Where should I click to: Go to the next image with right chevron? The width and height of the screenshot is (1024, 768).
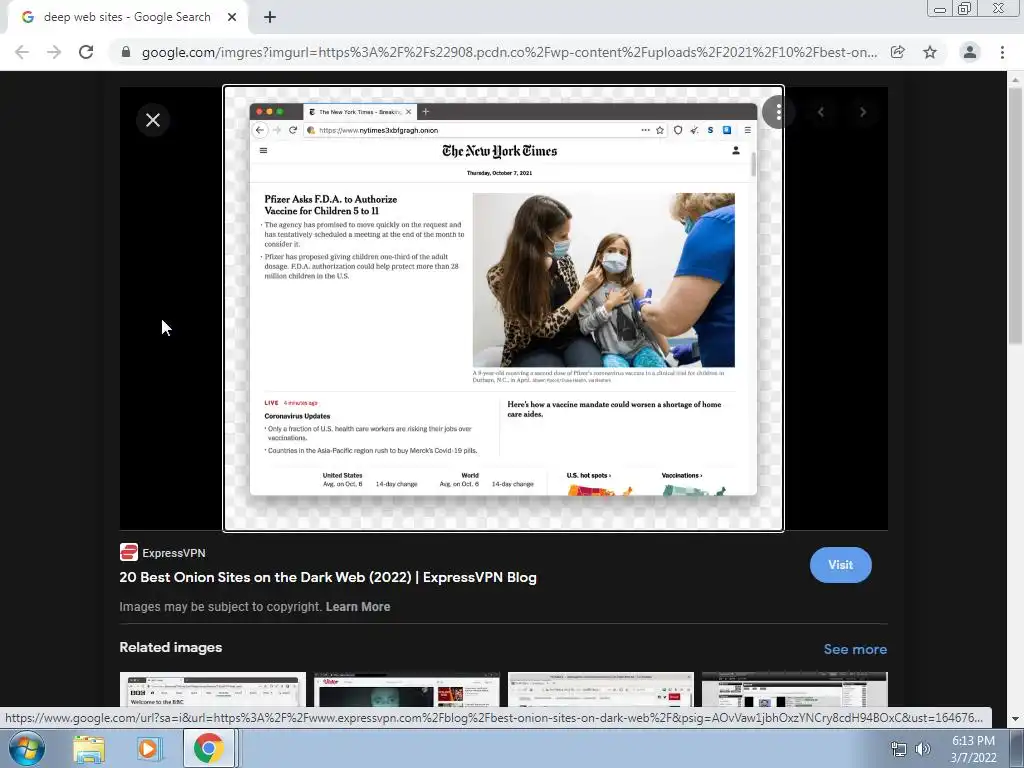863,112
